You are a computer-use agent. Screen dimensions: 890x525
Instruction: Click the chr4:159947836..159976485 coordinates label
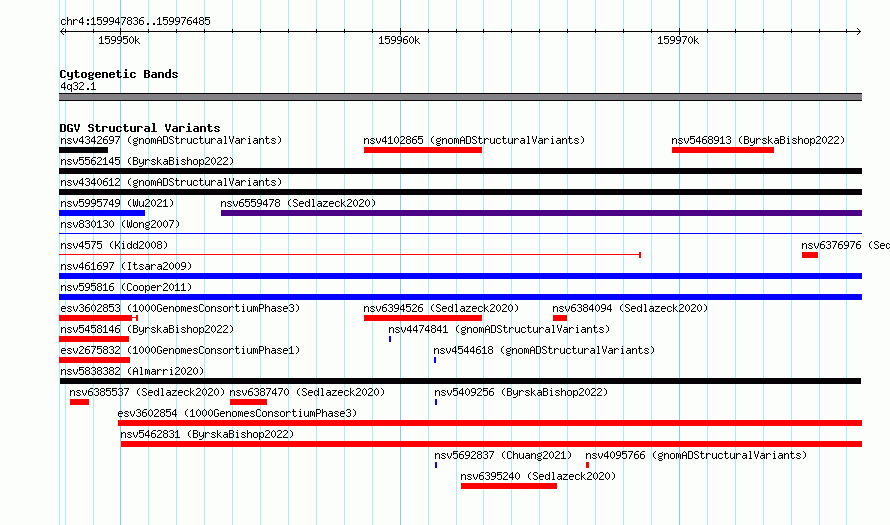(135, 21)
